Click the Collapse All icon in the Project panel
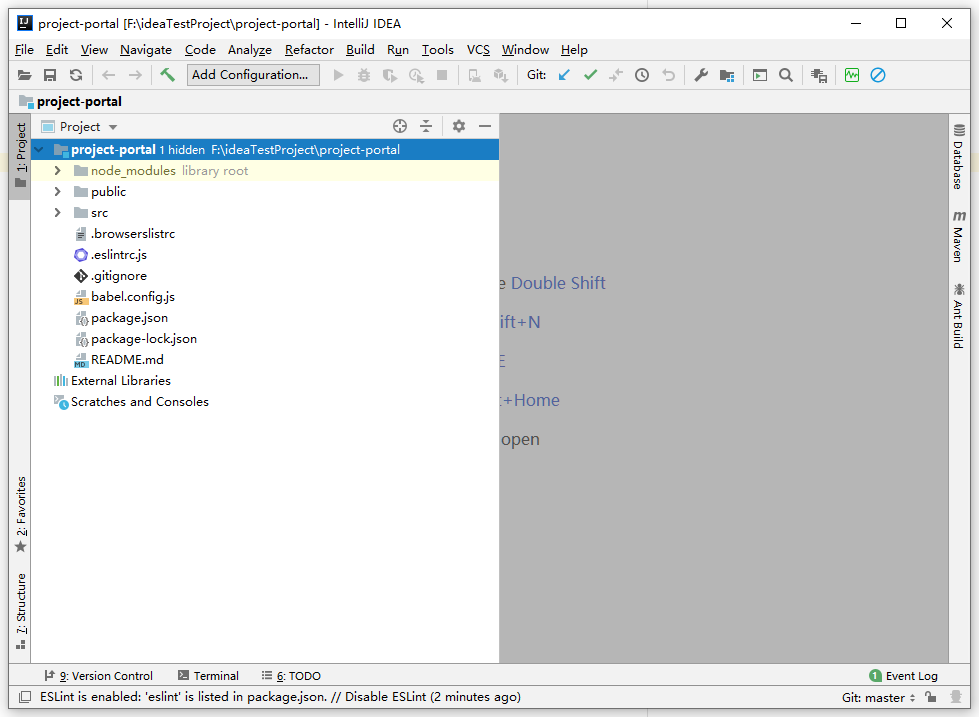Viewport: 979px width, 717px height. pyautogui.click(x=426, y=126)
